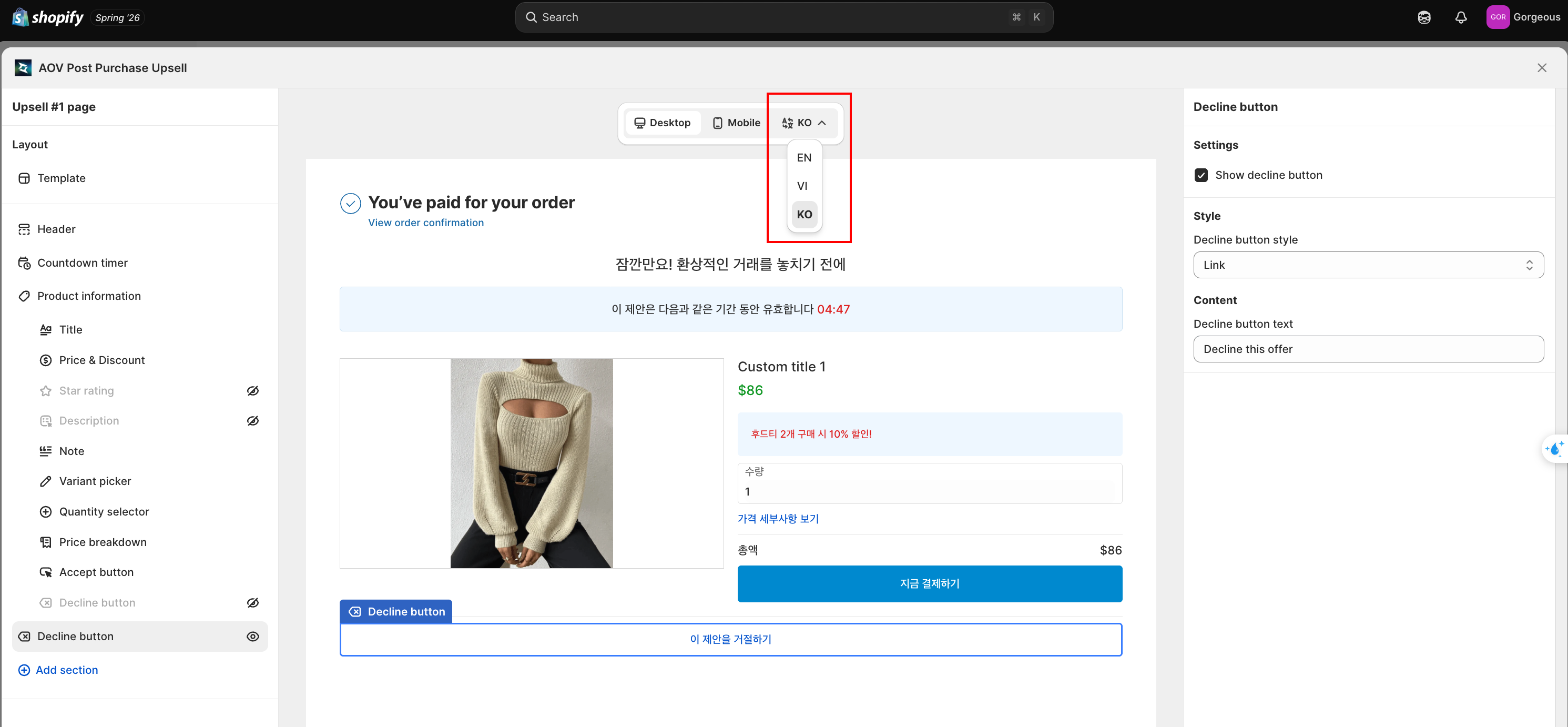Open the Decline button style dropdown
The height and width of the screenshot is (727, 1568).
tap(1368, 265)
